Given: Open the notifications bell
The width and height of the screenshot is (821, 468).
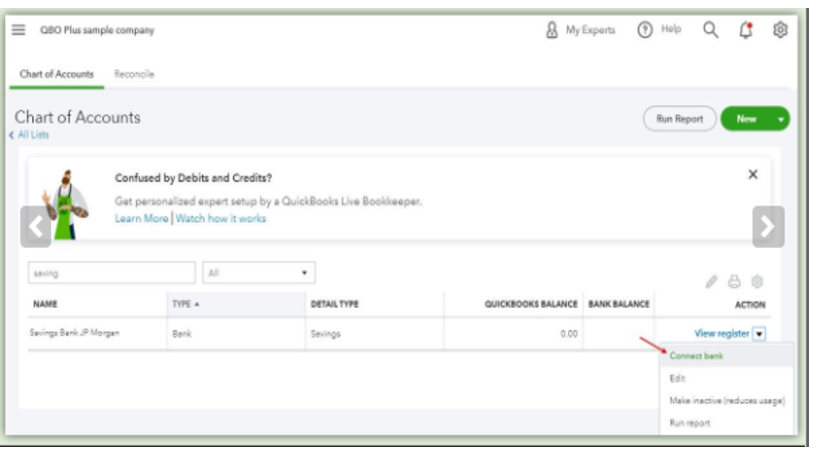Looking at the screenshot, I should 746,30.
